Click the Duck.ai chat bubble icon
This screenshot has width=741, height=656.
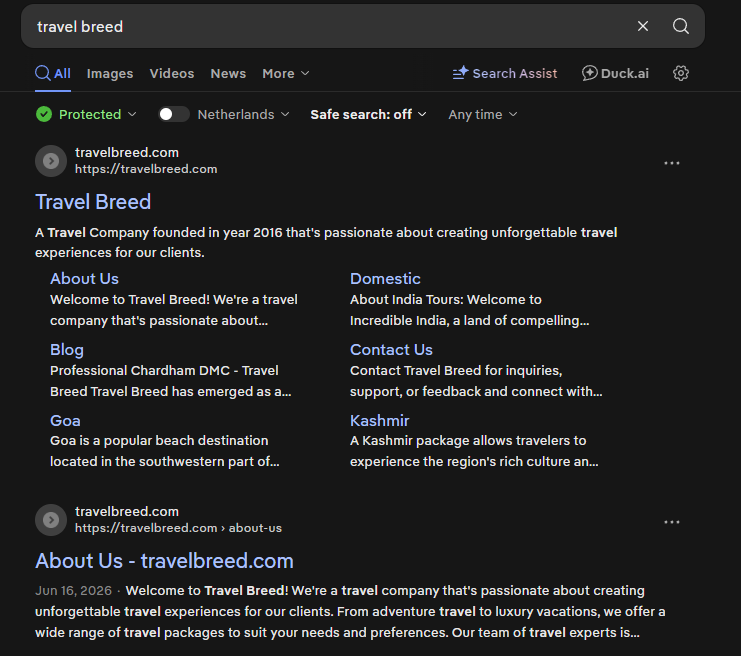point(589,73)
